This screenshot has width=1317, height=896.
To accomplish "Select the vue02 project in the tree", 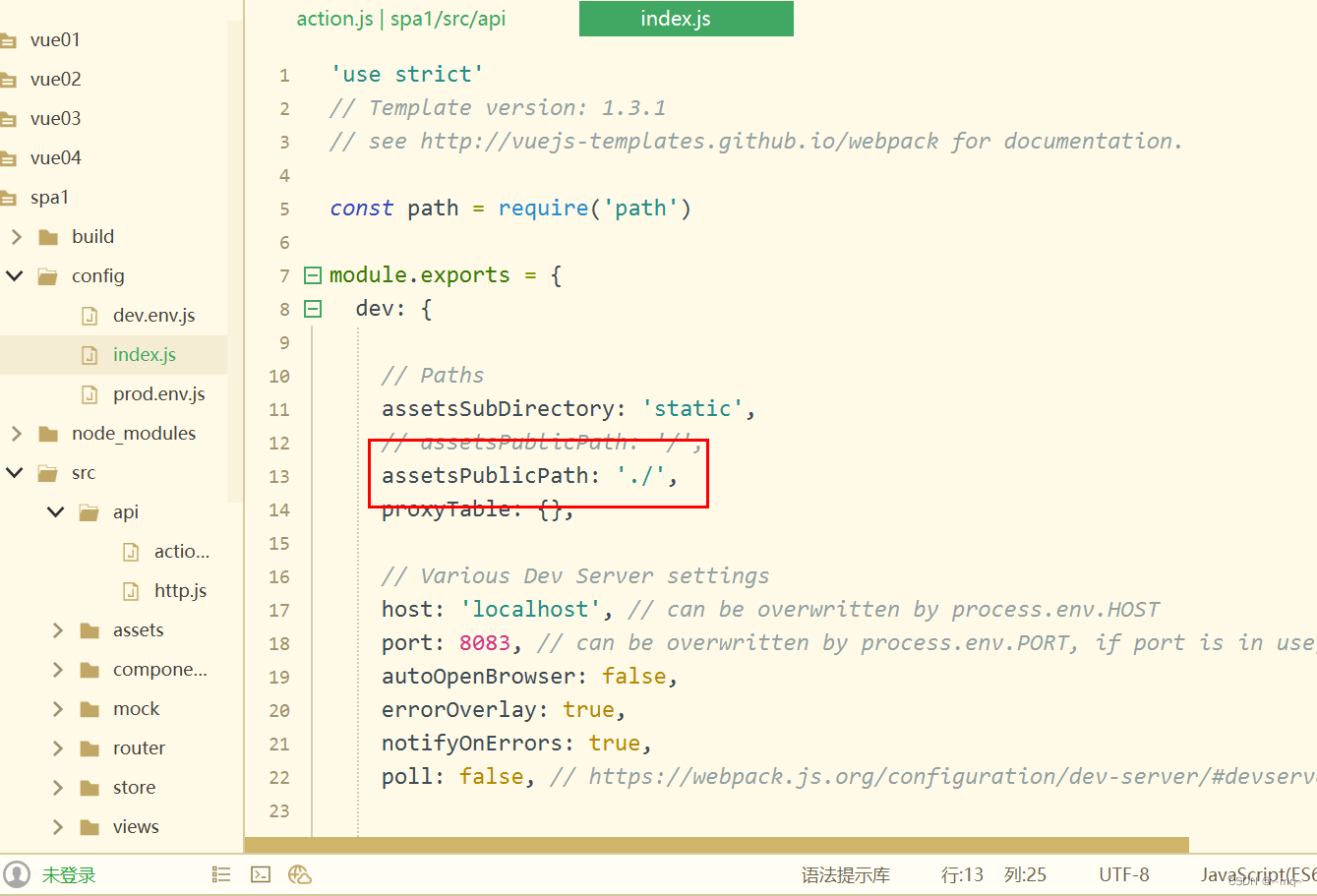I will click(55, 80).
